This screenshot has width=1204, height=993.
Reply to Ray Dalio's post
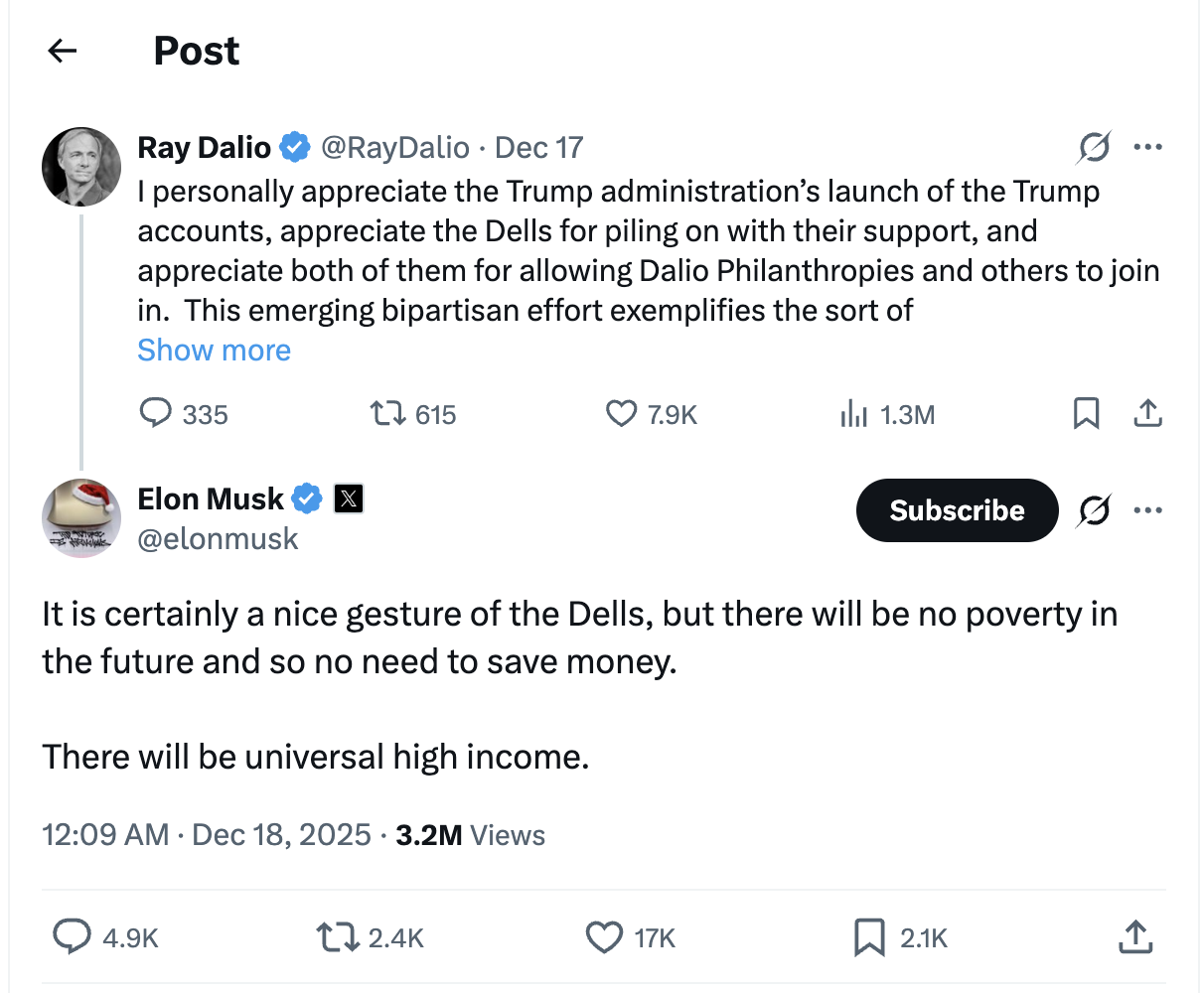[157, 414]
